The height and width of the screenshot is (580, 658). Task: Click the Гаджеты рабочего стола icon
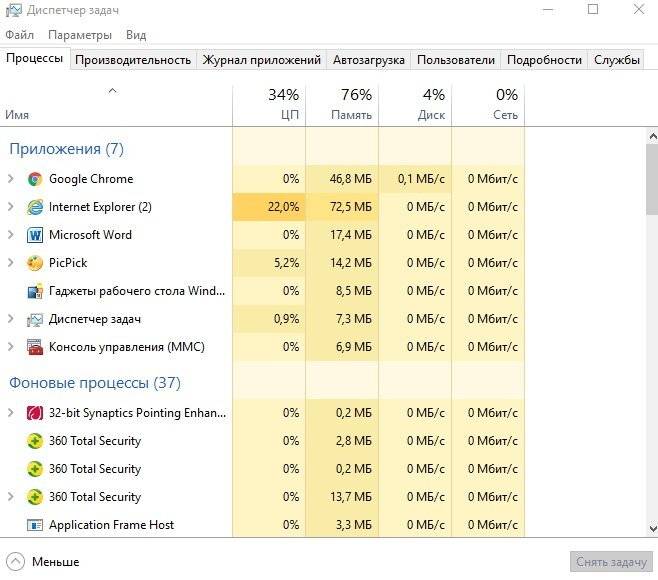(35, 291)
